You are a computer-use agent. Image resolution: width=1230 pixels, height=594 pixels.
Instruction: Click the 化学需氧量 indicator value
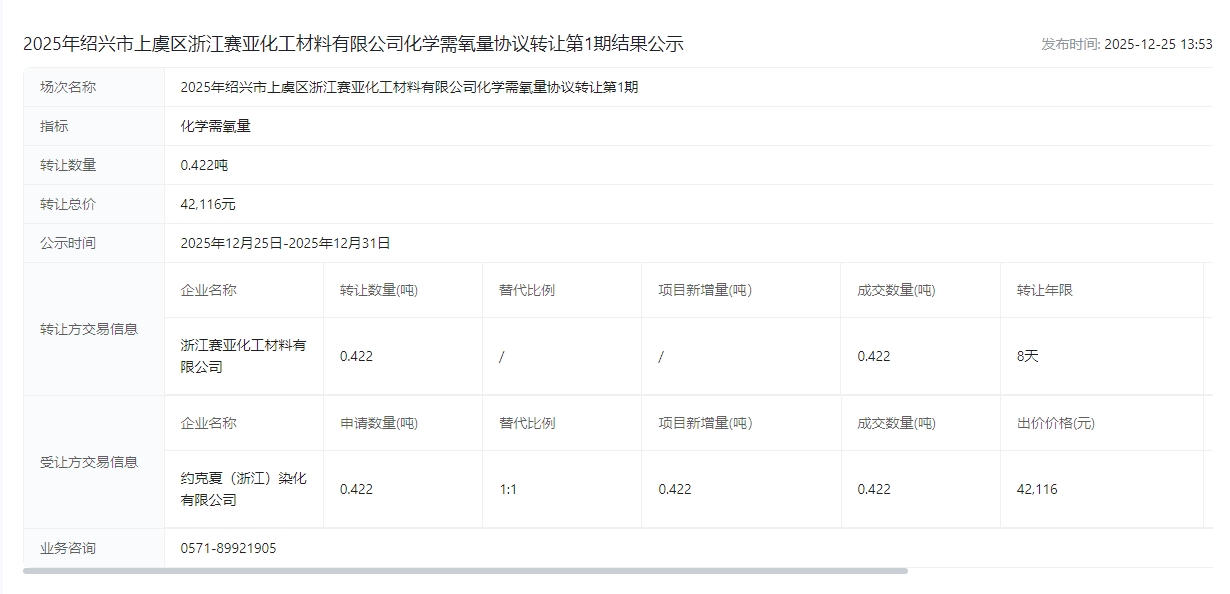tap(215, 126)
